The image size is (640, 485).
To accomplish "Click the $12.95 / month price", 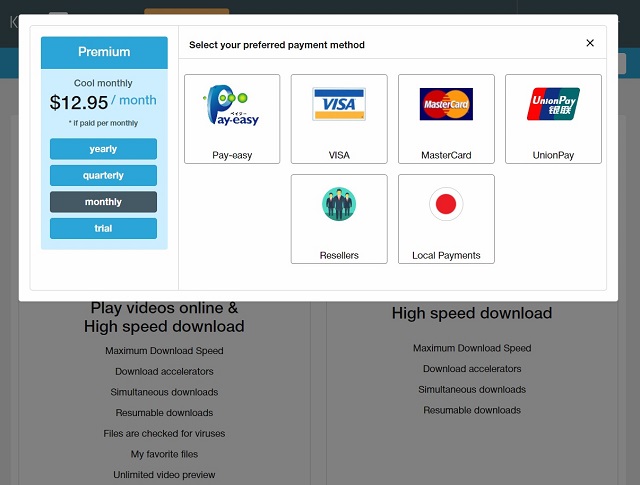I will pos(103,101).
